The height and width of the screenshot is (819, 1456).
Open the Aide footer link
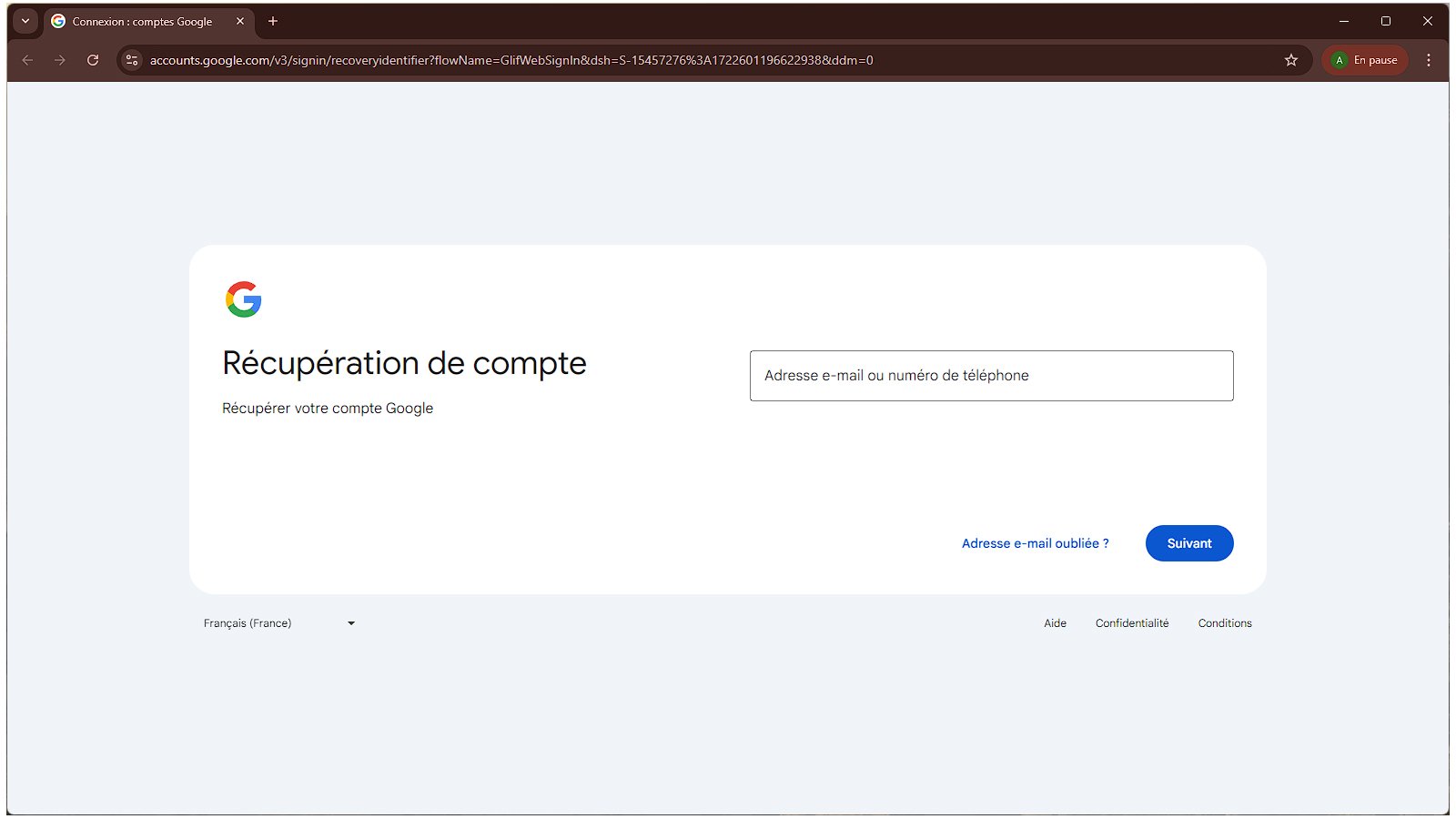1055,623
